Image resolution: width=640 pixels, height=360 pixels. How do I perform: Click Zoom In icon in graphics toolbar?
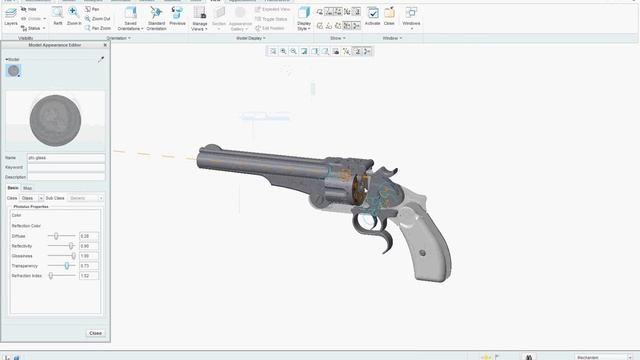(283, 51)
